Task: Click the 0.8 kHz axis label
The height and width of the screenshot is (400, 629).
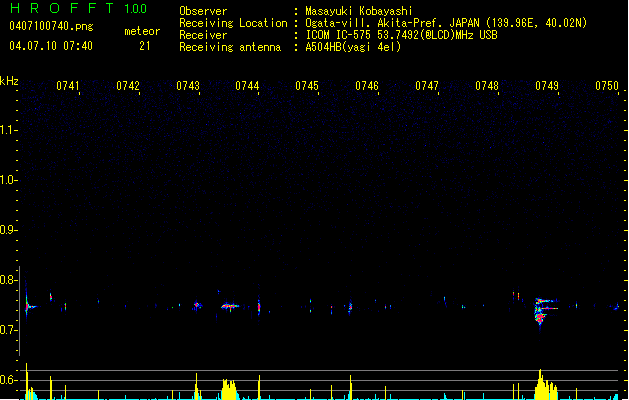Action: (8, 280)
